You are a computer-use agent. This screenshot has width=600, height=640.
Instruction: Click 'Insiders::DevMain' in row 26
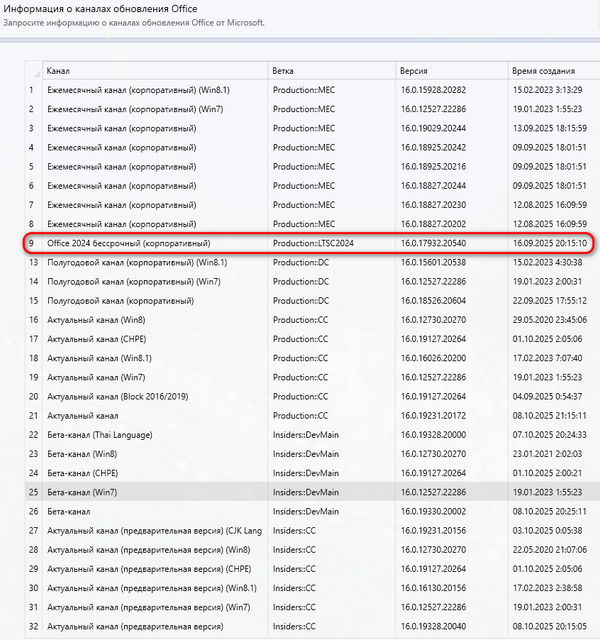[x=331, y=511]
